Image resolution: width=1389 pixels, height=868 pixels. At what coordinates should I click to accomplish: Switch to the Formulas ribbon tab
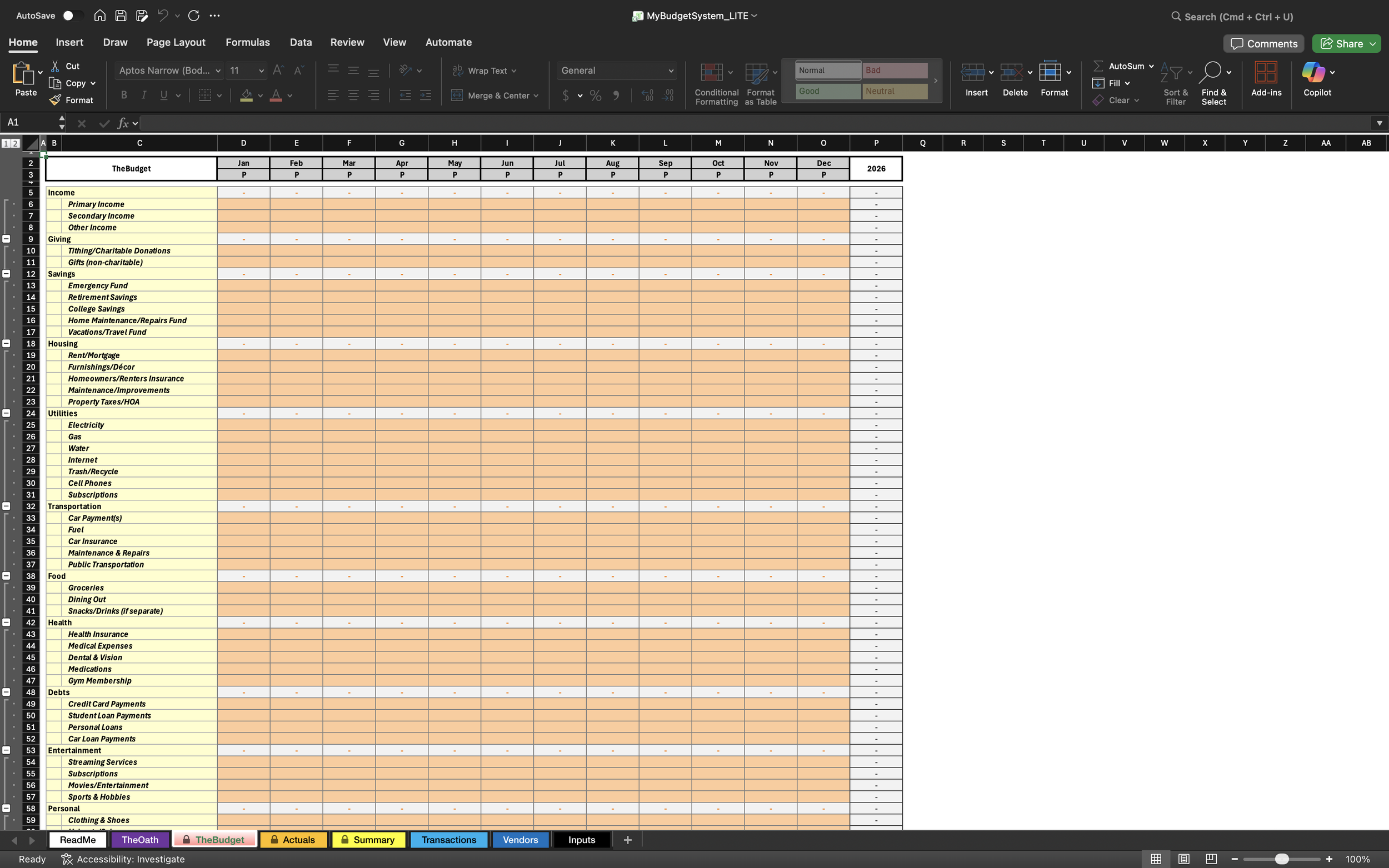(247, 42)
